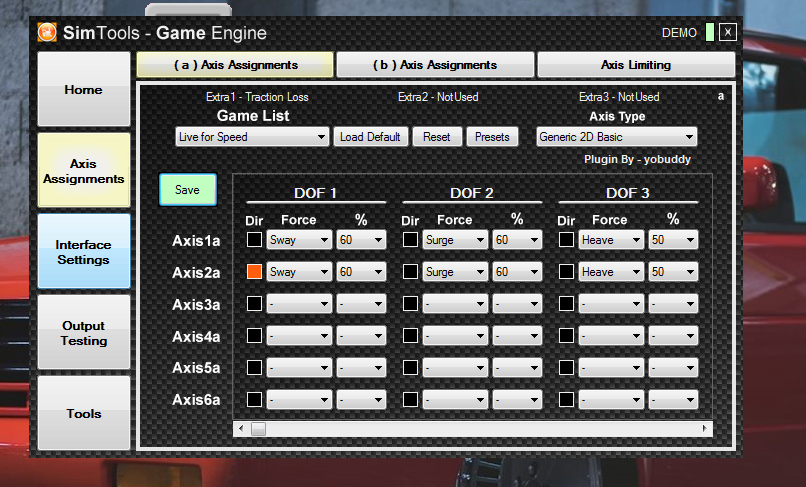Open Axis2a DOF 3 Heave force dropdown

click(611, 272)
